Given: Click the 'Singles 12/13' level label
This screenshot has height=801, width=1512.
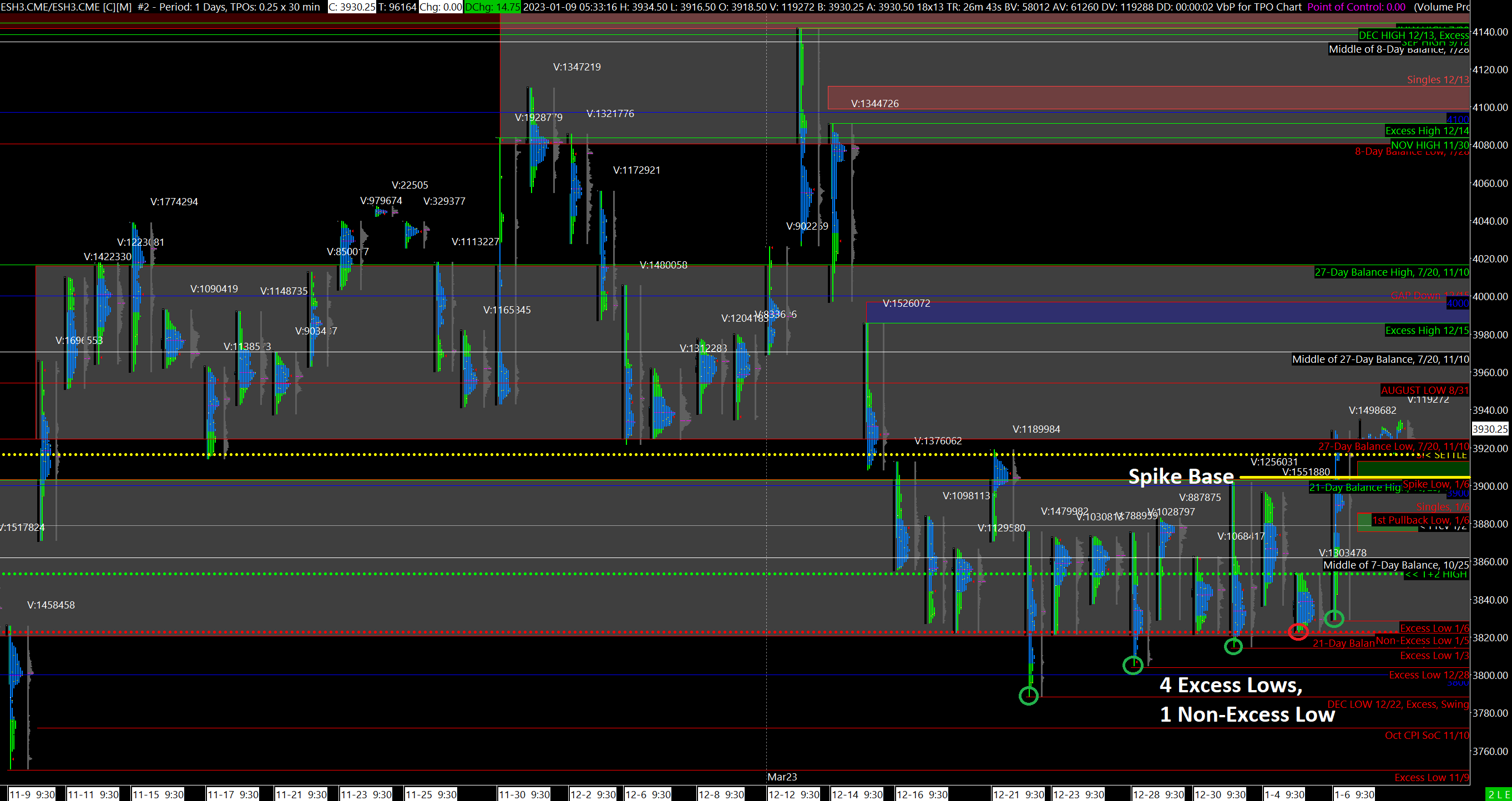Looking at the screenshot, I should click(1437, 80).
